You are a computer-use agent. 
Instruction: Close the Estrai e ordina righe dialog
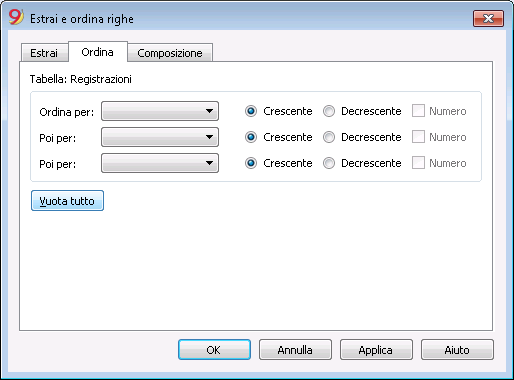(x=488, y=18)
